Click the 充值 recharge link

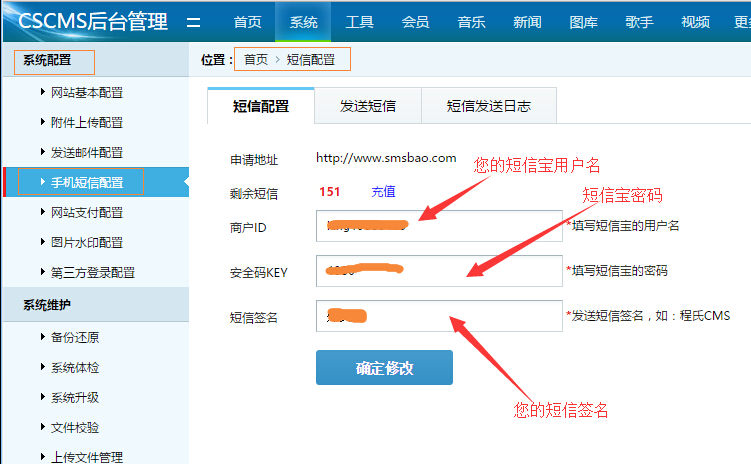pos(383,191)
